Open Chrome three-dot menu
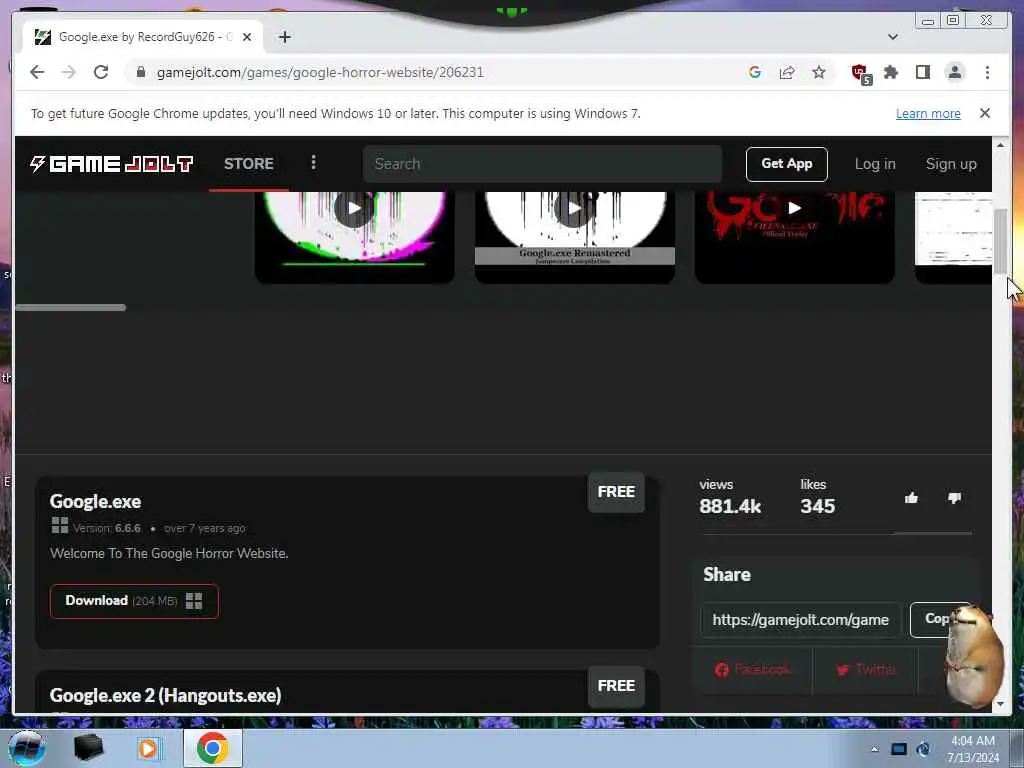 click(987, 72)
